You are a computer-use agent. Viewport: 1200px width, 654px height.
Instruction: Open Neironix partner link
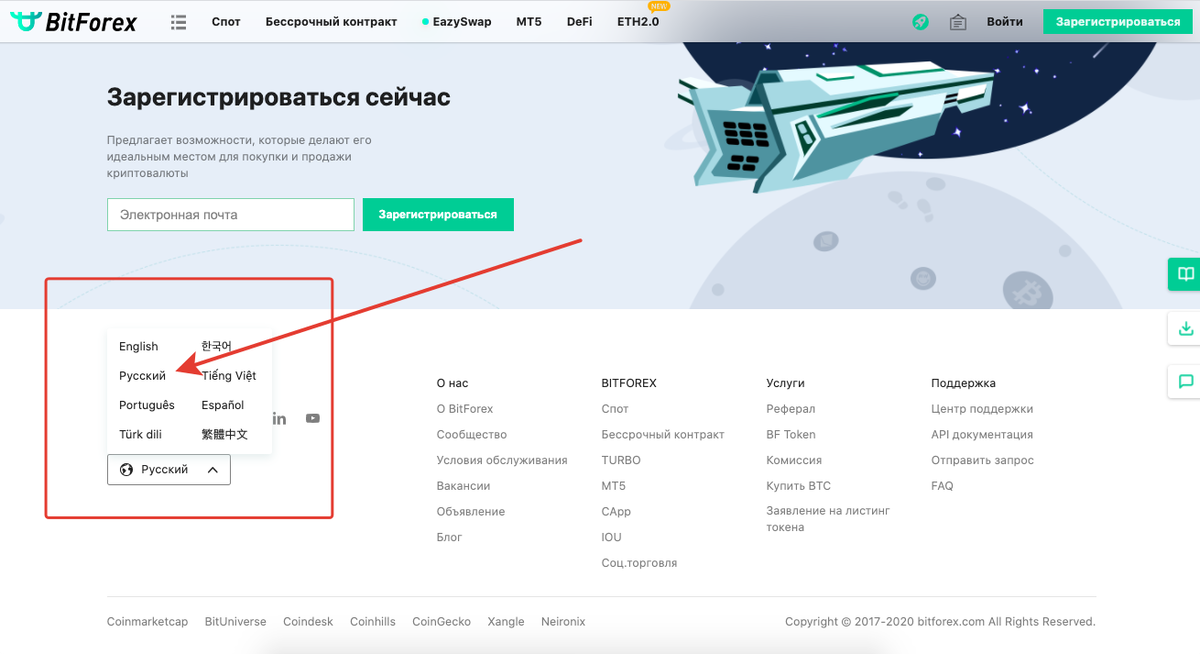pos(563,621)
